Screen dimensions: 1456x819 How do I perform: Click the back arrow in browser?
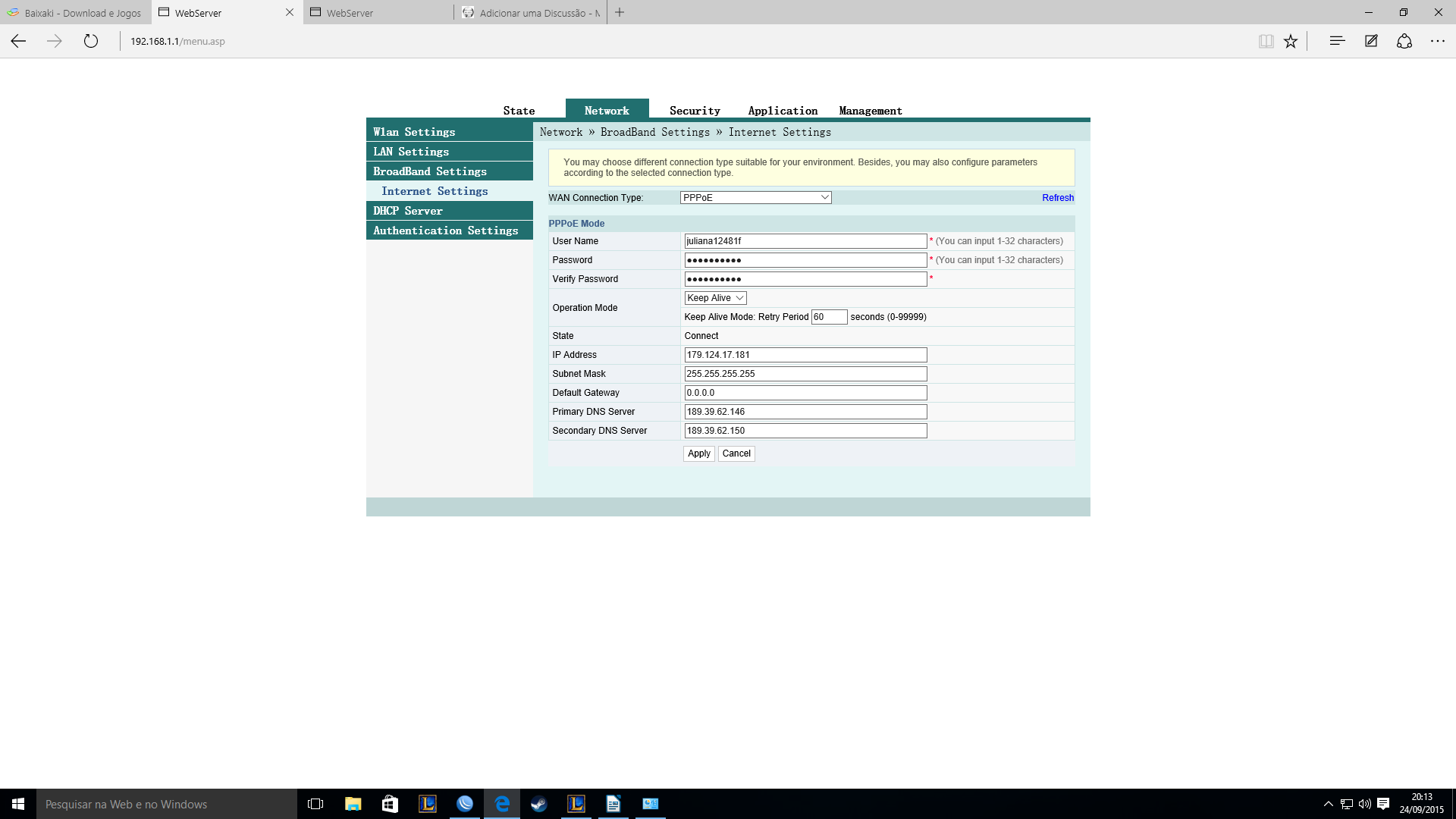point(18,41)
